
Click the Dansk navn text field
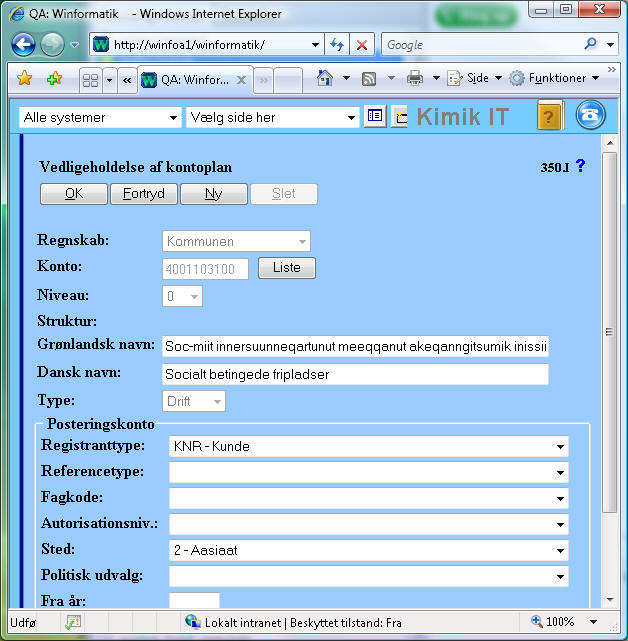click(355, 374)
